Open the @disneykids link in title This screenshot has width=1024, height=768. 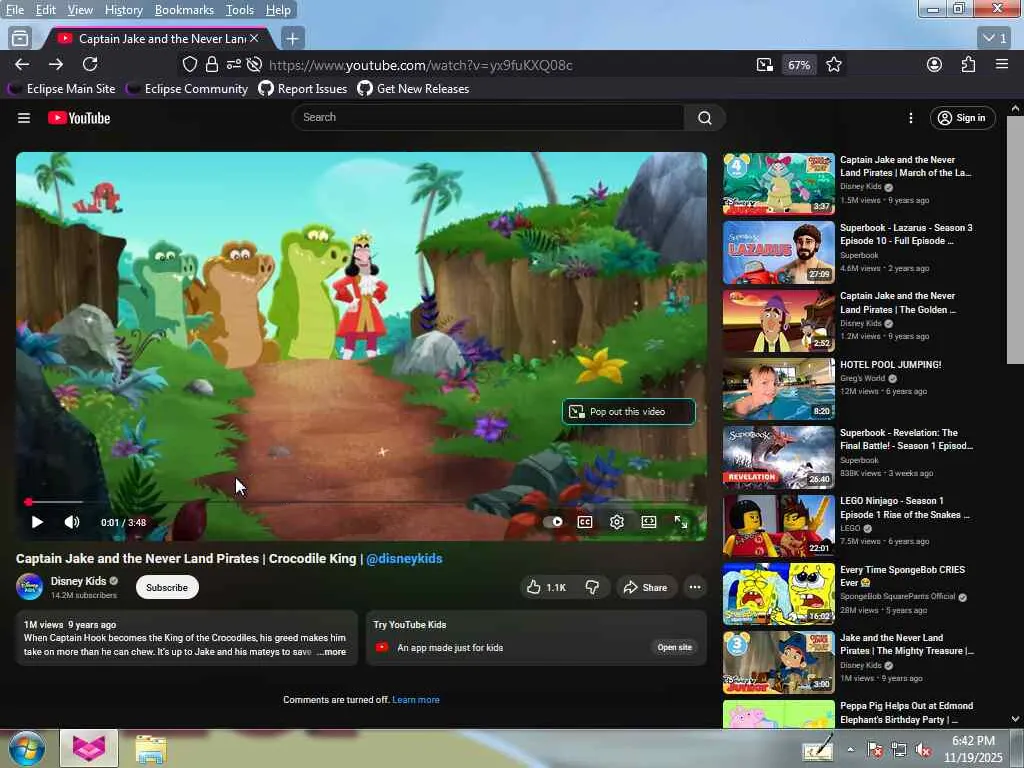[404, 558]
